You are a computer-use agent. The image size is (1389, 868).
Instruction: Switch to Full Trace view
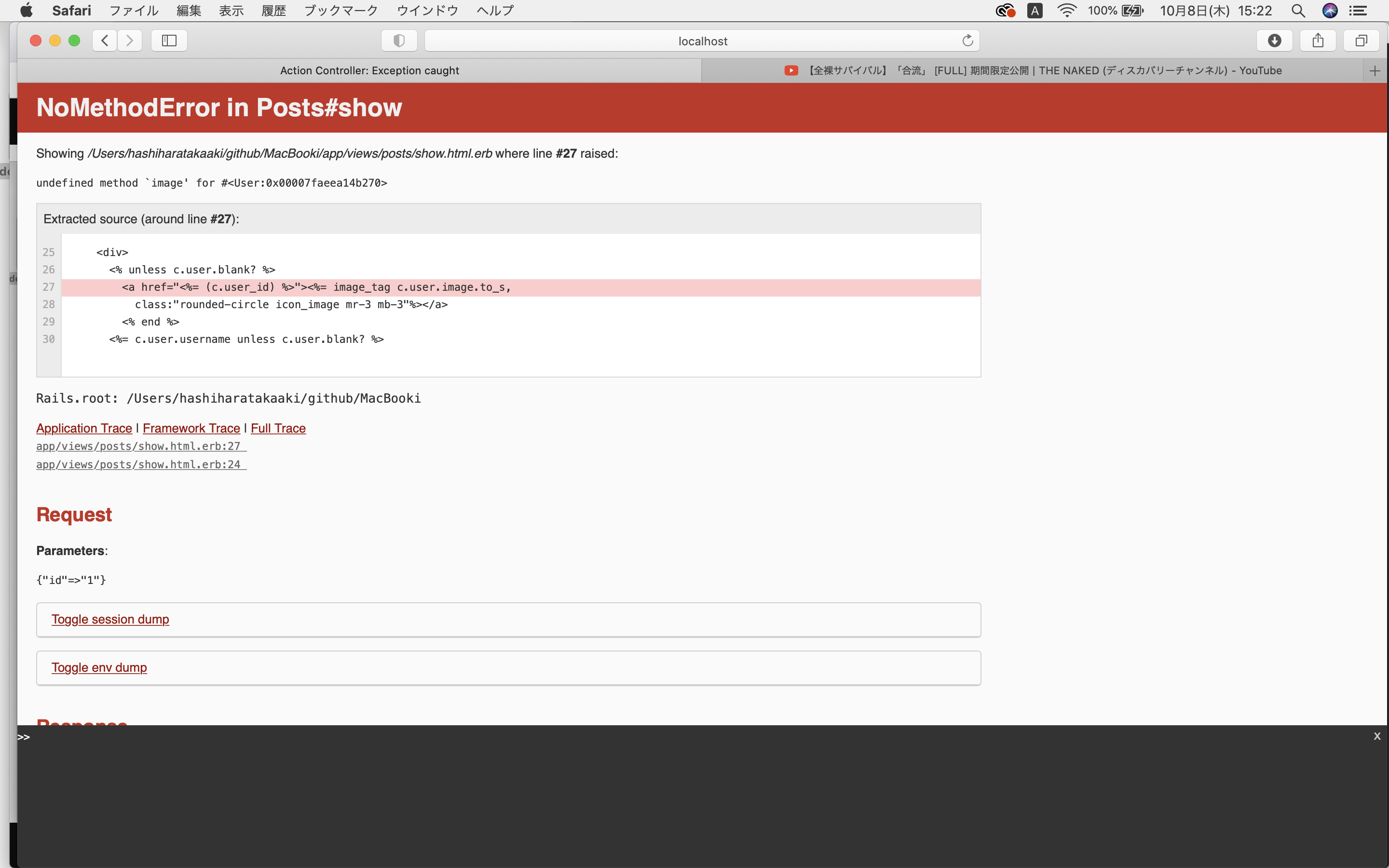pos(278,428)
